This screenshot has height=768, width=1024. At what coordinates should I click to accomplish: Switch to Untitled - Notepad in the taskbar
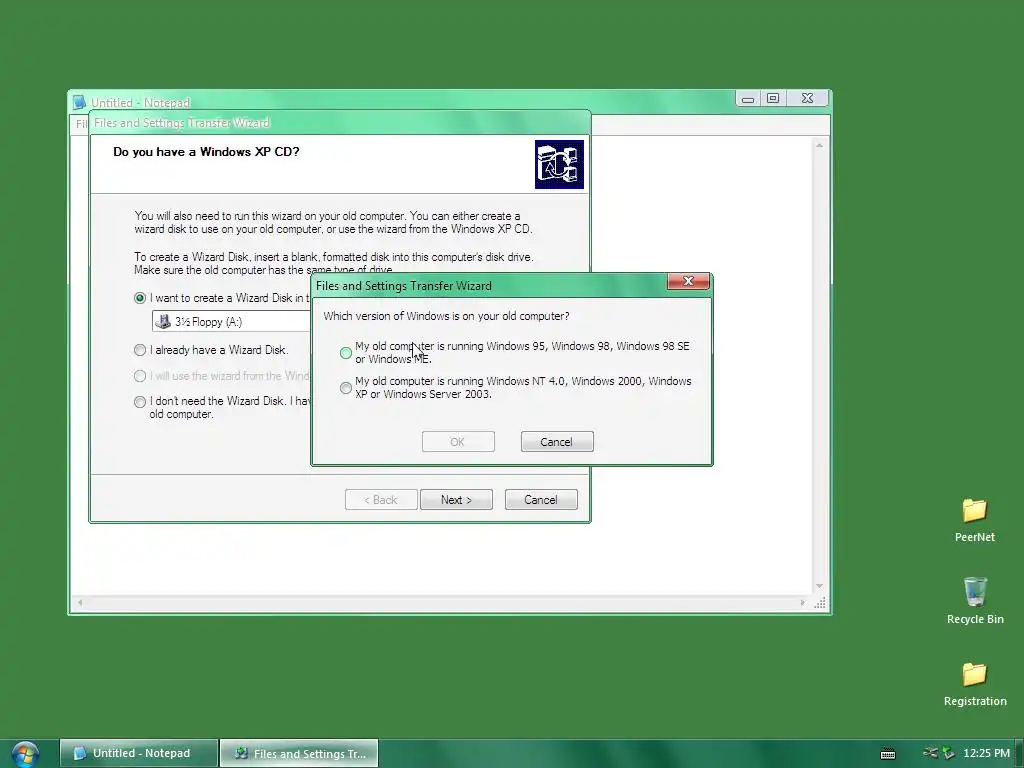pyautogui.click(x=138, y=753)
